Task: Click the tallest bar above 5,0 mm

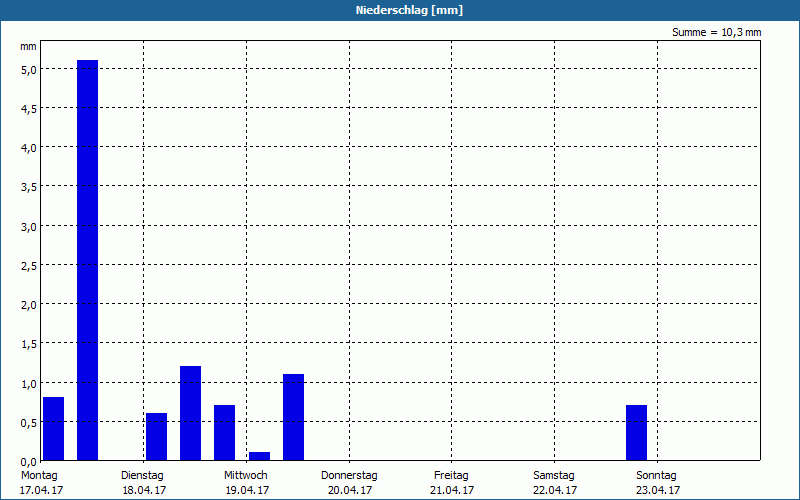Action: [x=87, y=260]
